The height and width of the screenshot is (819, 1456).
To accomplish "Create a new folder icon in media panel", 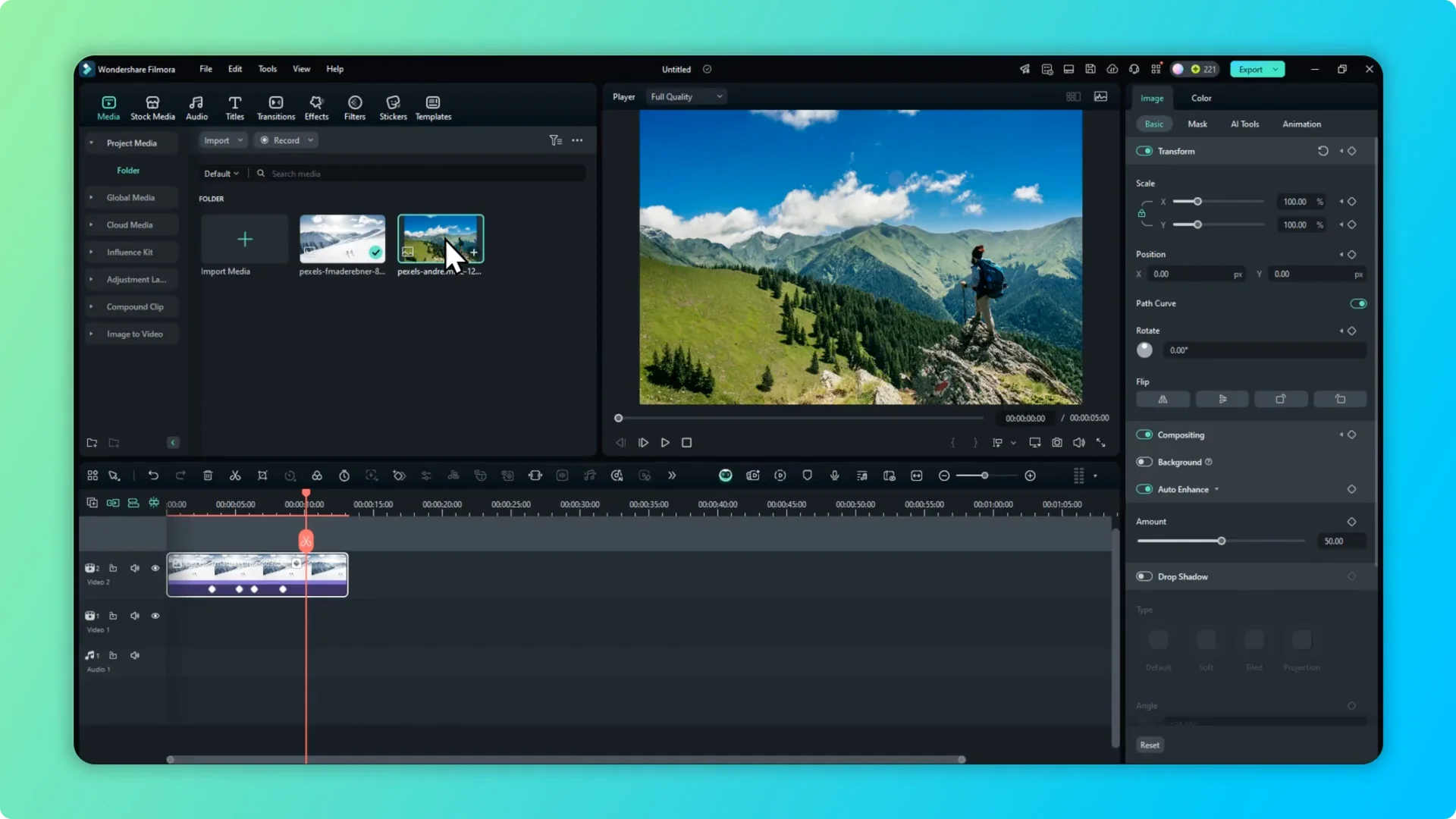I will click(x=92, y=443).
